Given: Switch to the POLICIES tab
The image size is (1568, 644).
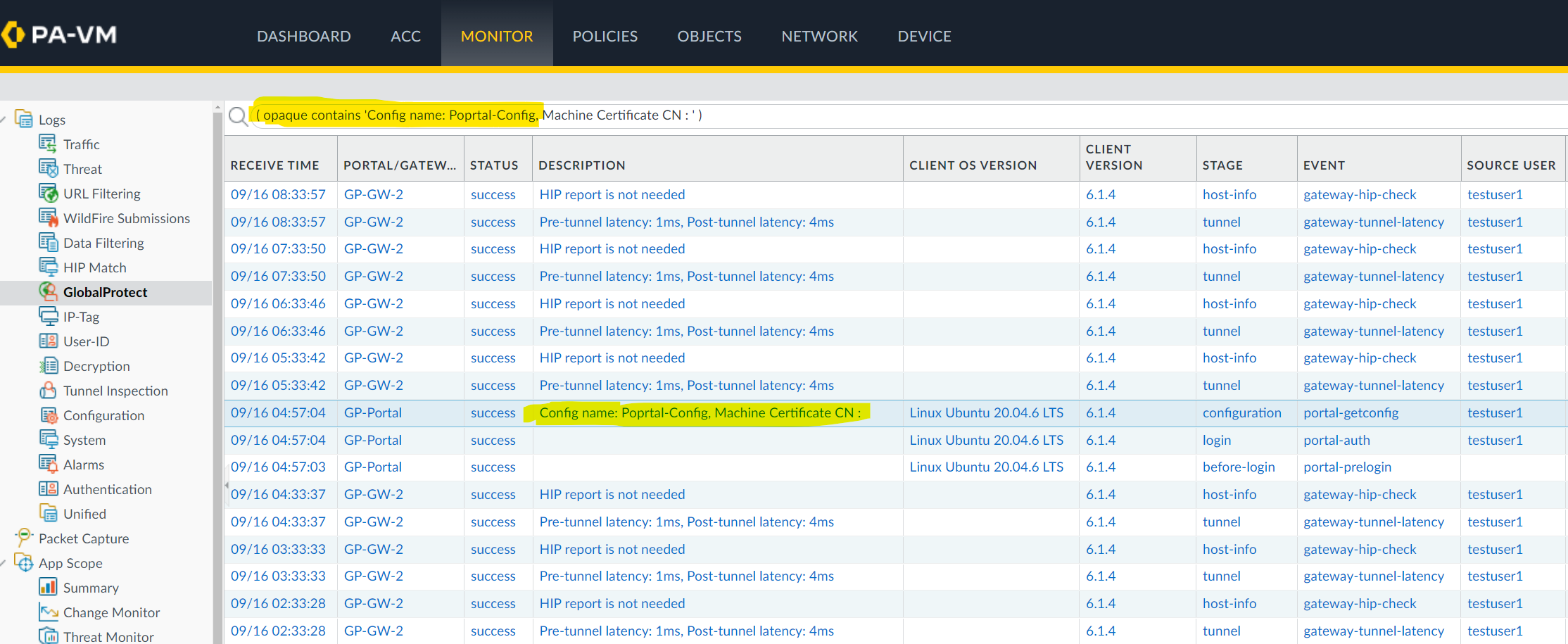Looking at the screenshot, I should click(605, 36).
